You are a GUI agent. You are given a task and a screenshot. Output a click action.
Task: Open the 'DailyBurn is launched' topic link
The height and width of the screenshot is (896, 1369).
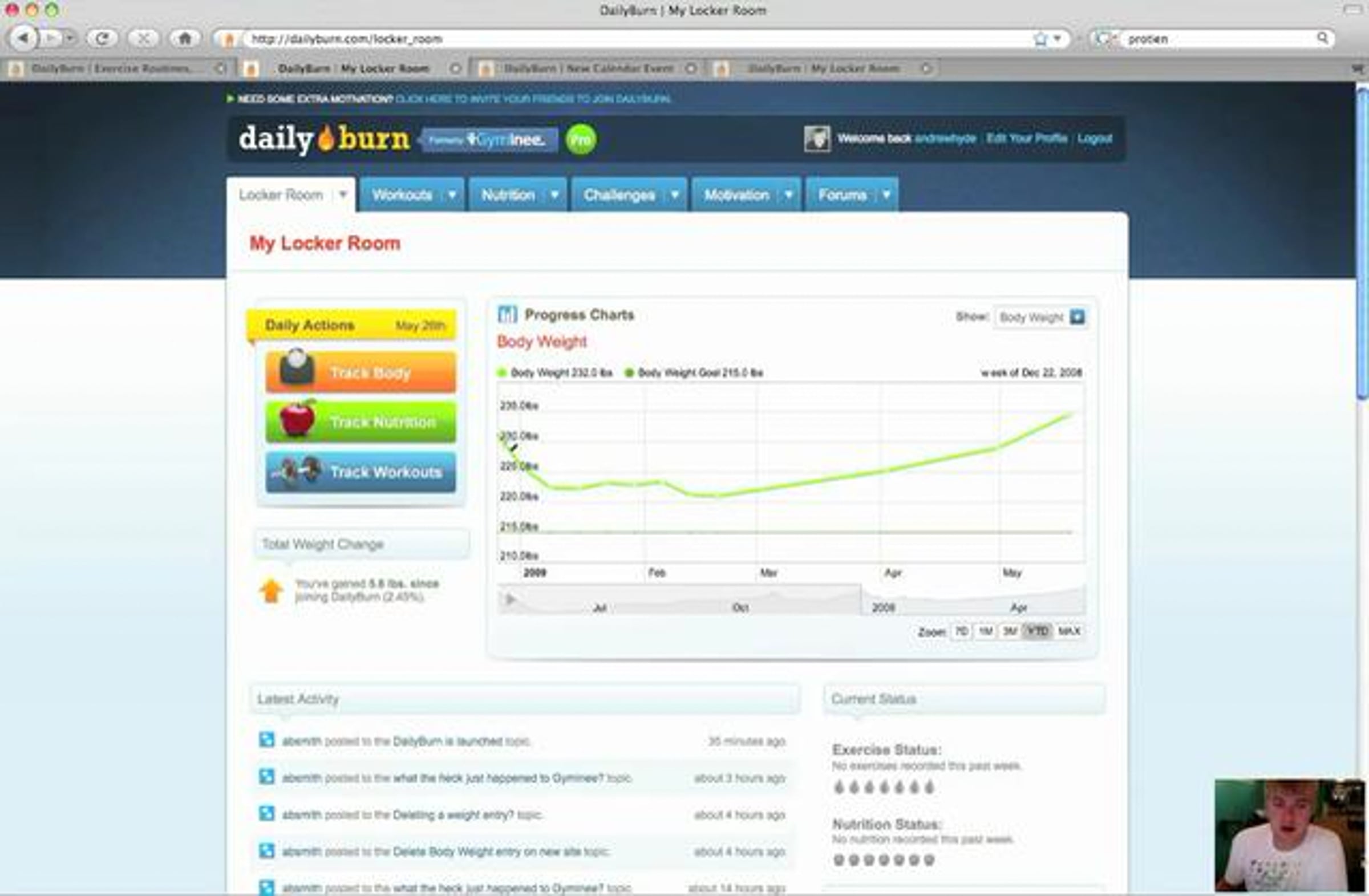[448, 741]
